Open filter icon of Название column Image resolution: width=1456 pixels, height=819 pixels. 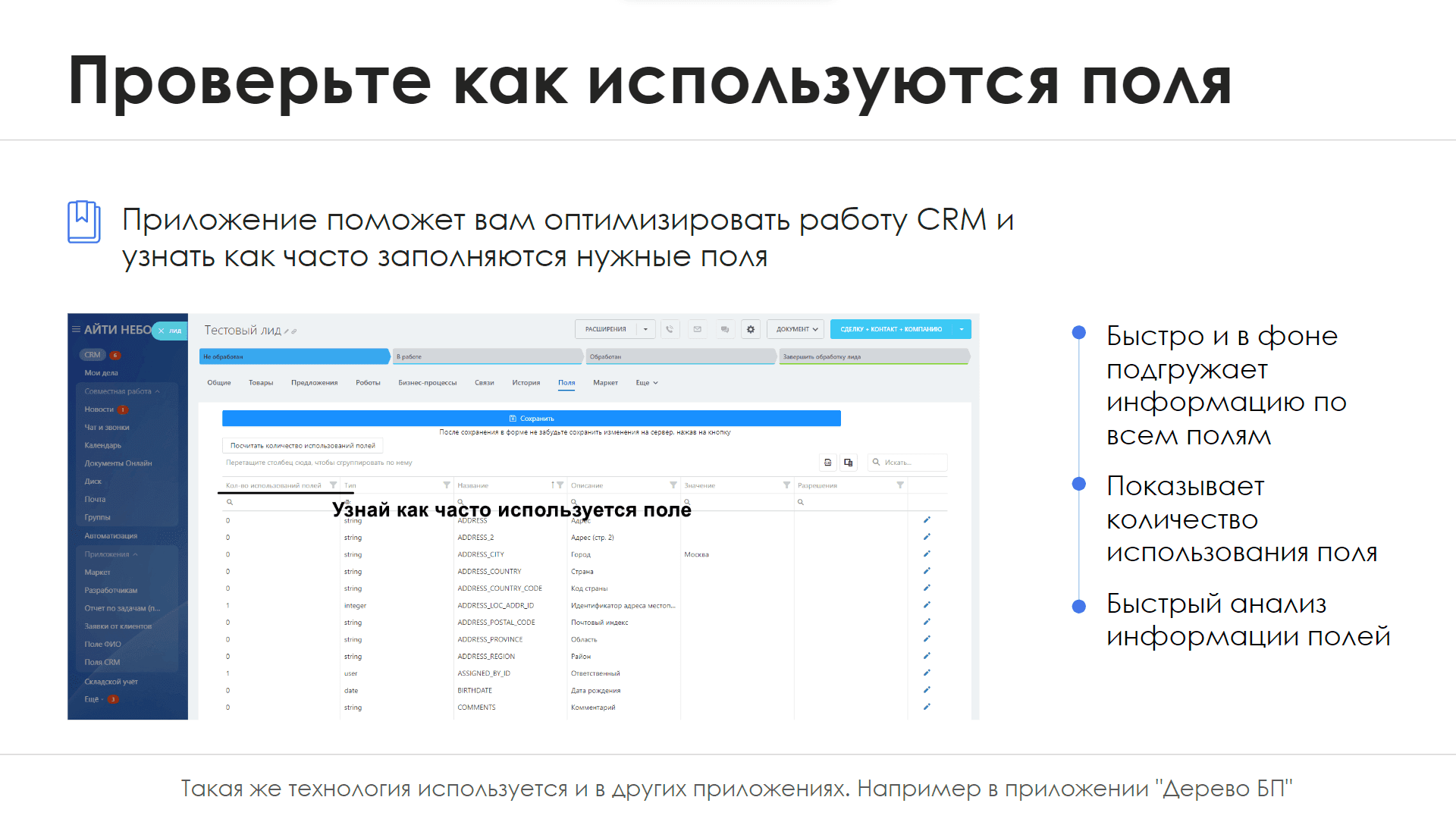click(560, 485)
